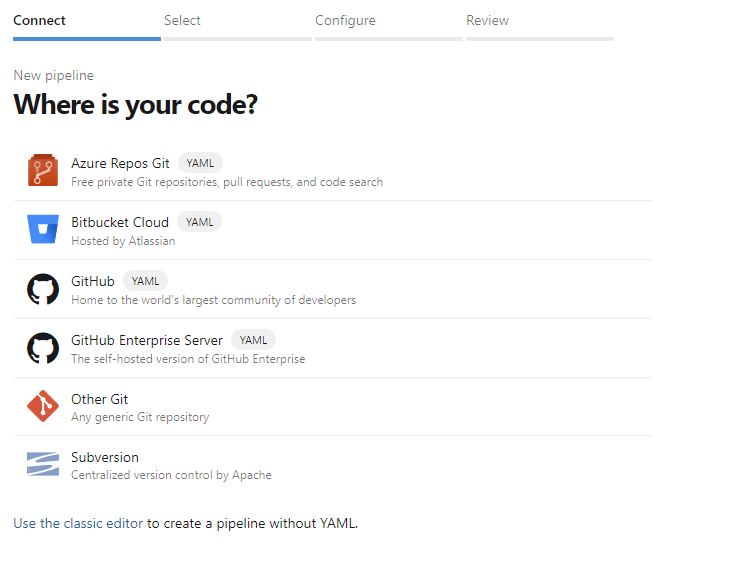
Task: Open the 'Use the classic editor' link
Action: click(x=78, y=523)
